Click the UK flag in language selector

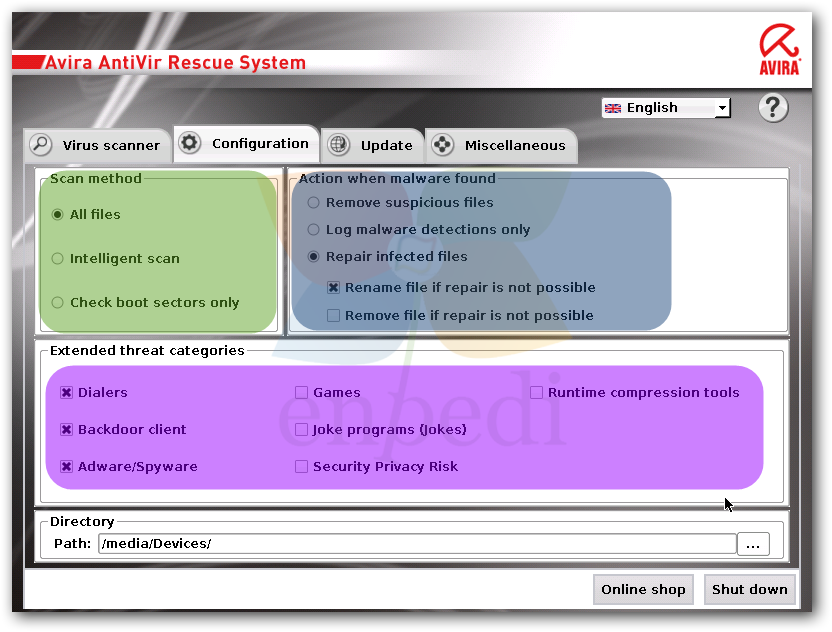pyautogui.click(x=613, y=108)
